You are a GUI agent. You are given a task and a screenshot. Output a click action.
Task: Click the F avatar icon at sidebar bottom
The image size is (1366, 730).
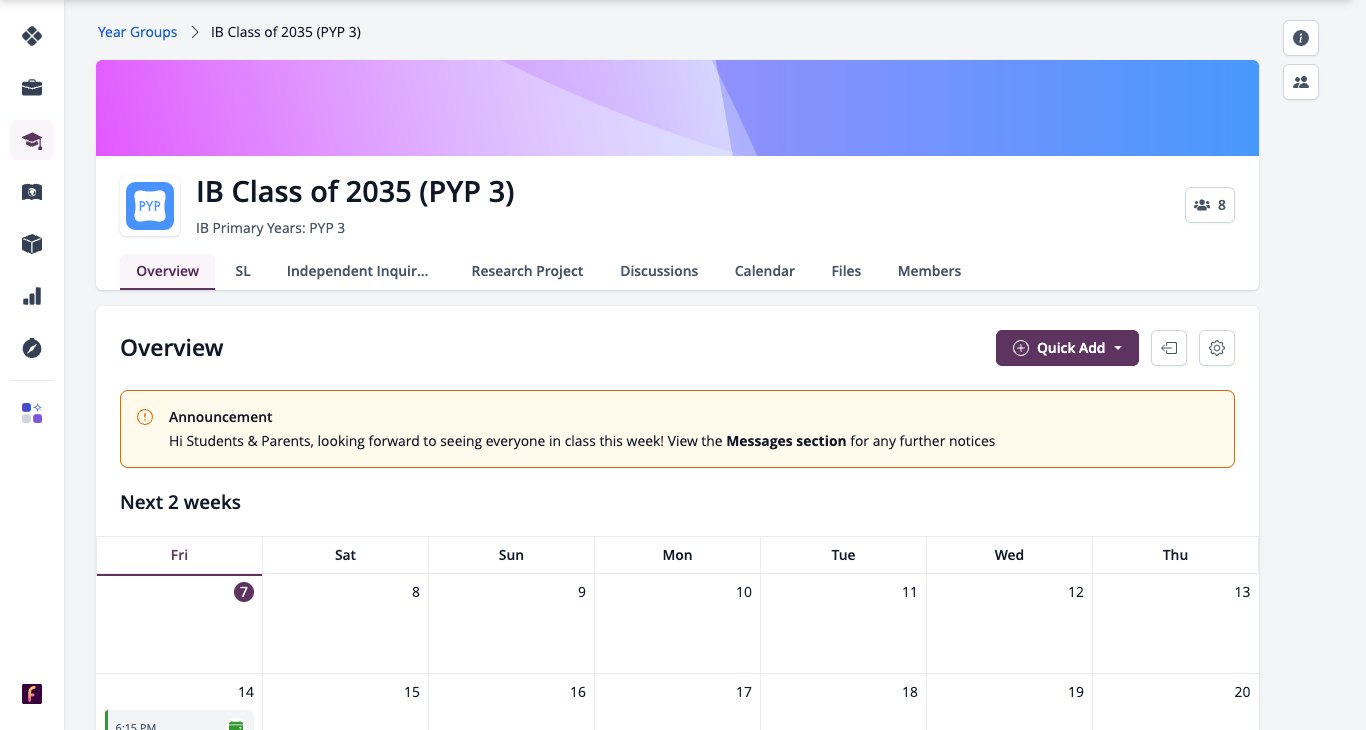coord(32,694)
